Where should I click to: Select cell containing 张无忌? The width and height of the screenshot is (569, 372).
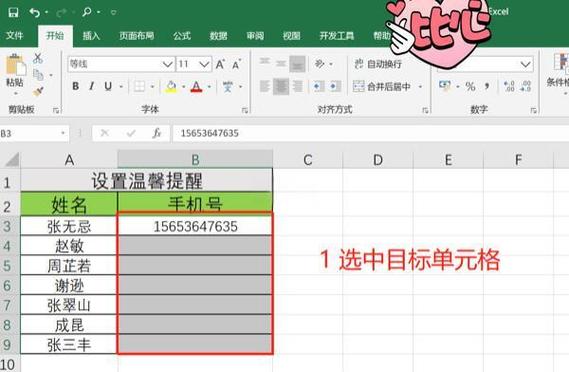click(x=69, y=226)
